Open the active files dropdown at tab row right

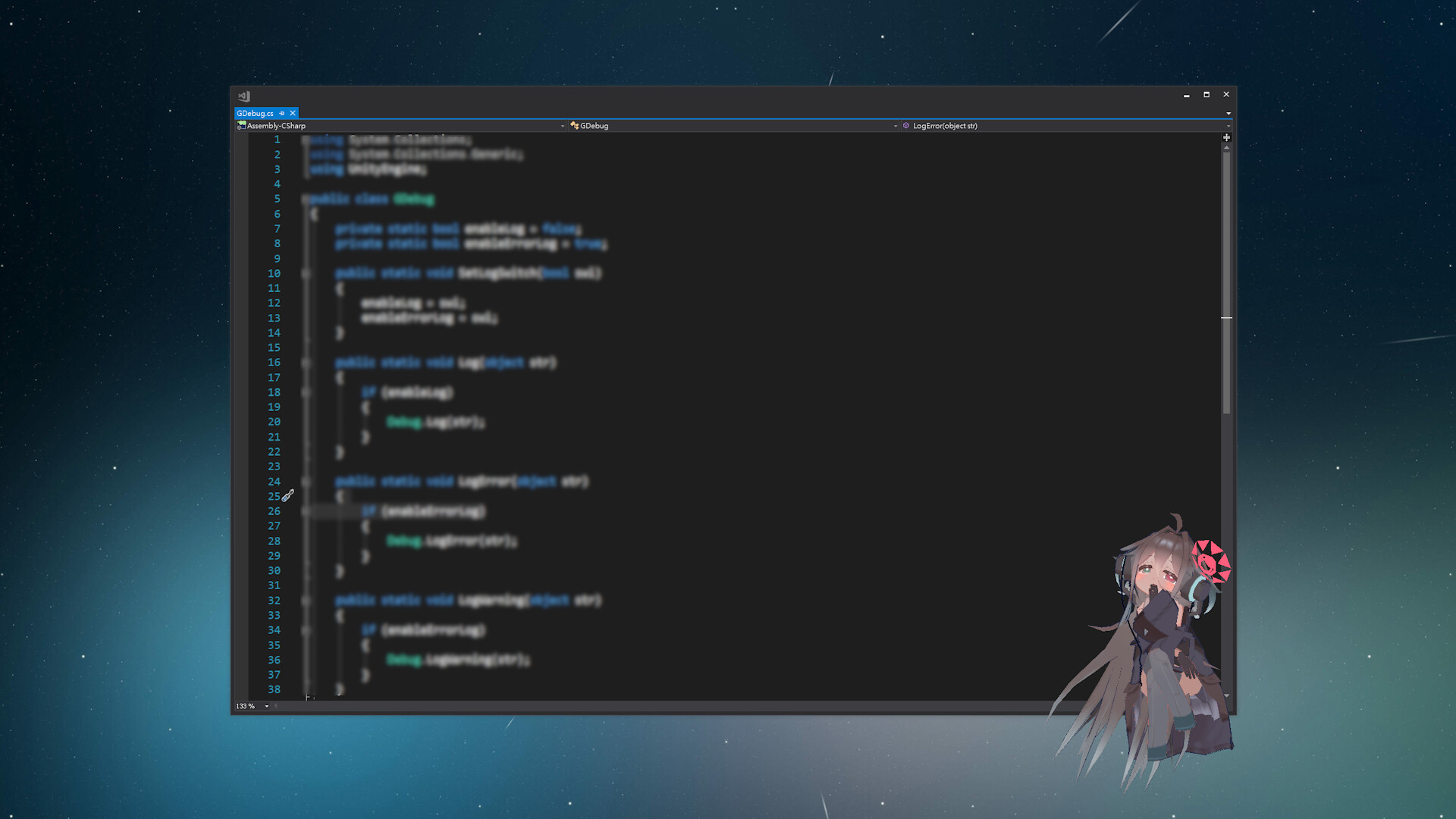coord(1228,113)
